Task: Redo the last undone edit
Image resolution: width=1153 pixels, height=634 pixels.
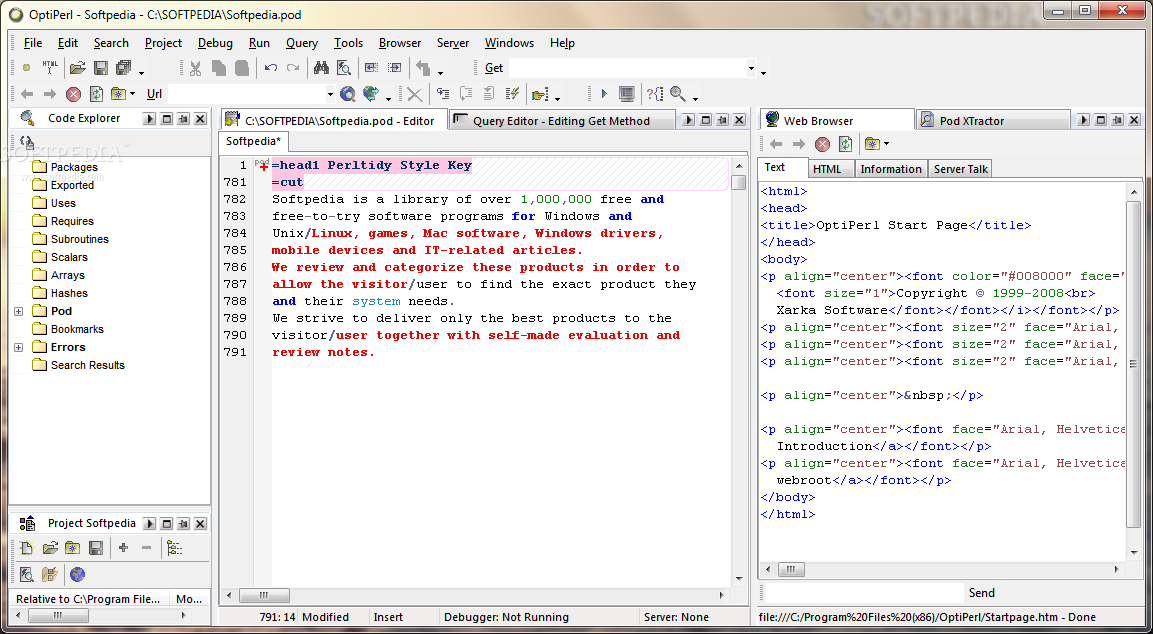Action: (x=293, y=68)
